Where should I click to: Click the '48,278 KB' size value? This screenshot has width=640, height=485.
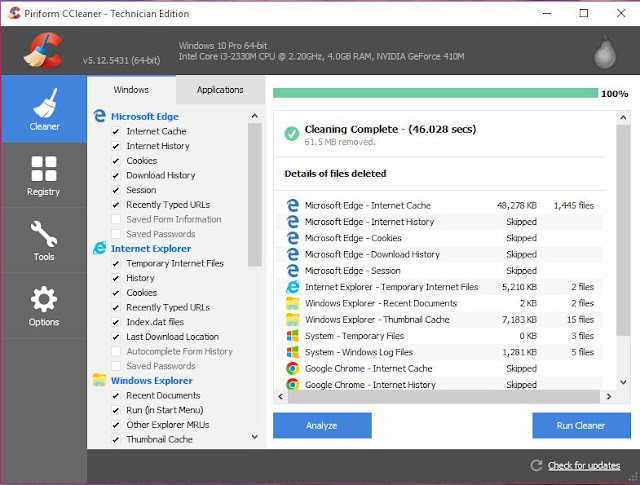coord(516,205)
